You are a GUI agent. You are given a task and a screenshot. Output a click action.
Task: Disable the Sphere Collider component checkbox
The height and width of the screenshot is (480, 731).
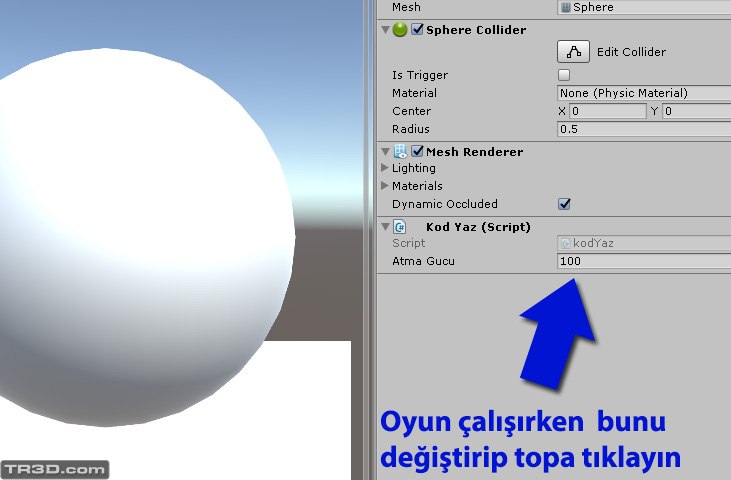coord(417,29)
